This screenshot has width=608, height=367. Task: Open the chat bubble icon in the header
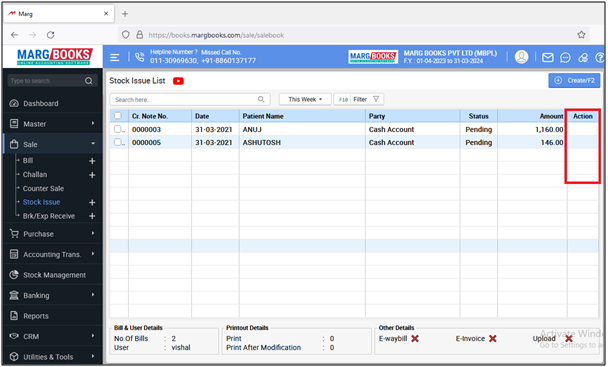[x=565, y=57]
